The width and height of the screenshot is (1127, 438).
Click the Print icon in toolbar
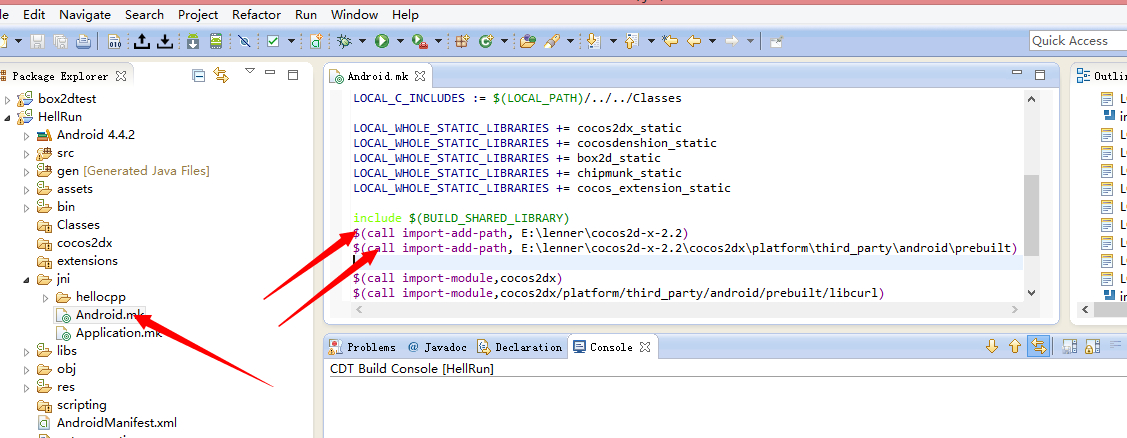[x=84, y=41]
